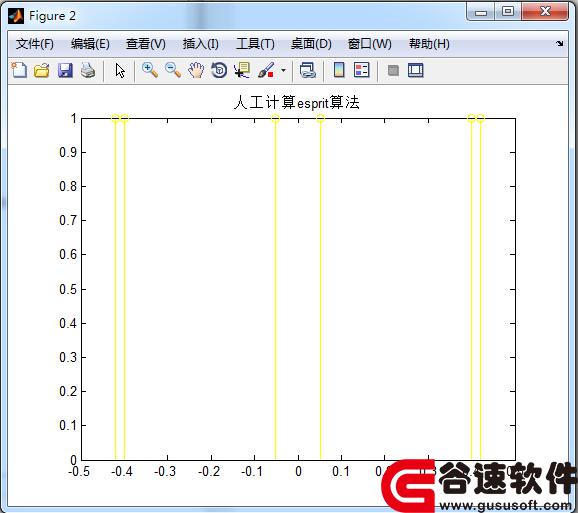Open the 查看(V) menu
The height and width of the screenshot is (513, 578).
pyautogui.click(x=146, y=44)
